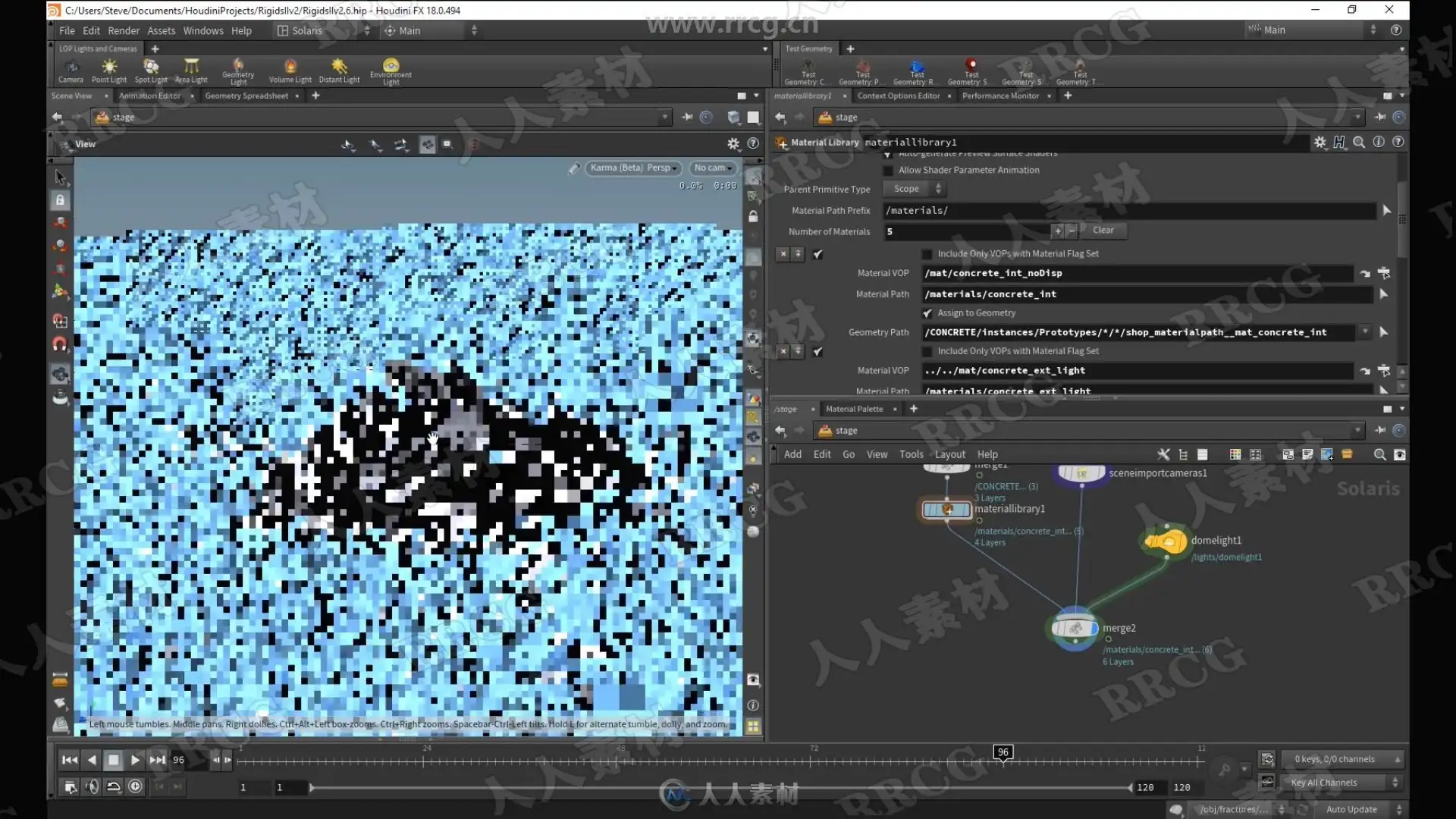Select the Distant Light shelf tool

click(339, 71)
